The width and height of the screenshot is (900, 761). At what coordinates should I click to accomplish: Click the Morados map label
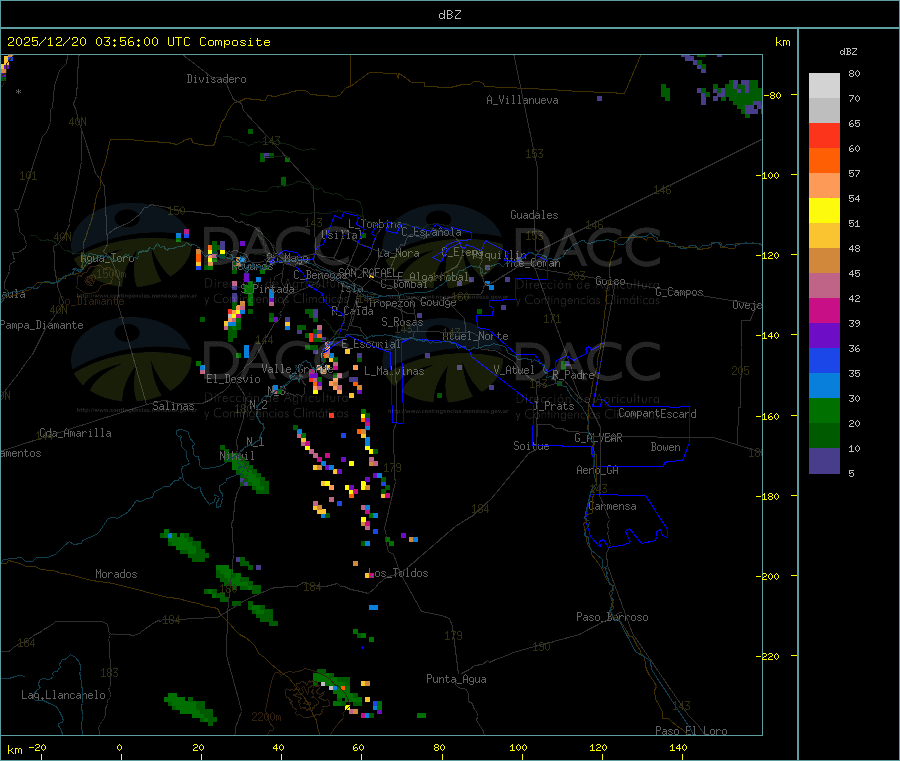click(116, 574)
